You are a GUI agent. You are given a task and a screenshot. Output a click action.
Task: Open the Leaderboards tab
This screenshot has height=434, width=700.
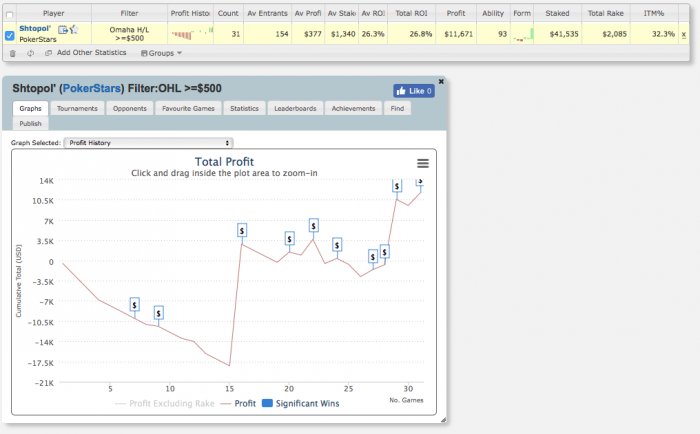295,108
